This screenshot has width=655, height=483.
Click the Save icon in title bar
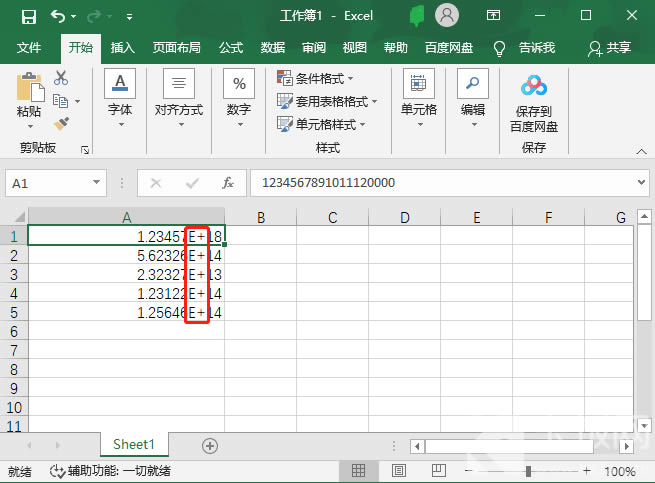(x=28, y=16)
